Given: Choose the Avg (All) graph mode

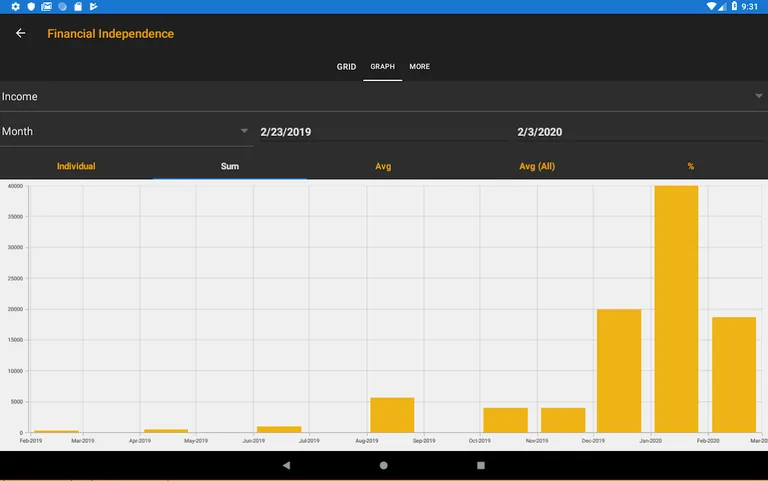Looking at the screenshot, I should coord(537,166).
